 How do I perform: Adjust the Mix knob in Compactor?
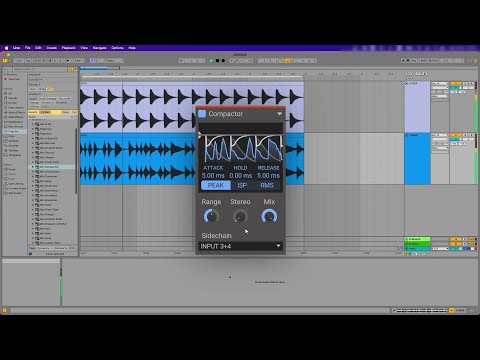point(269,216)
